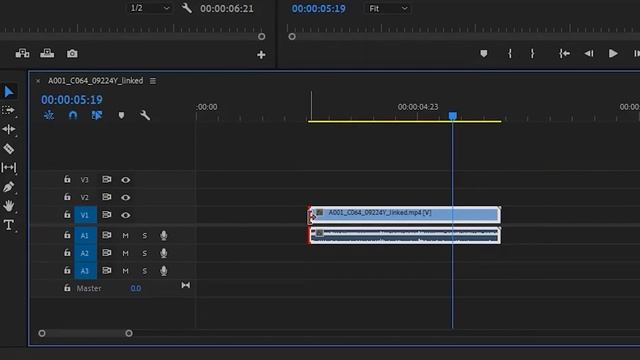
Task: Add a marker in the Timeline
Action: [121, 116]
